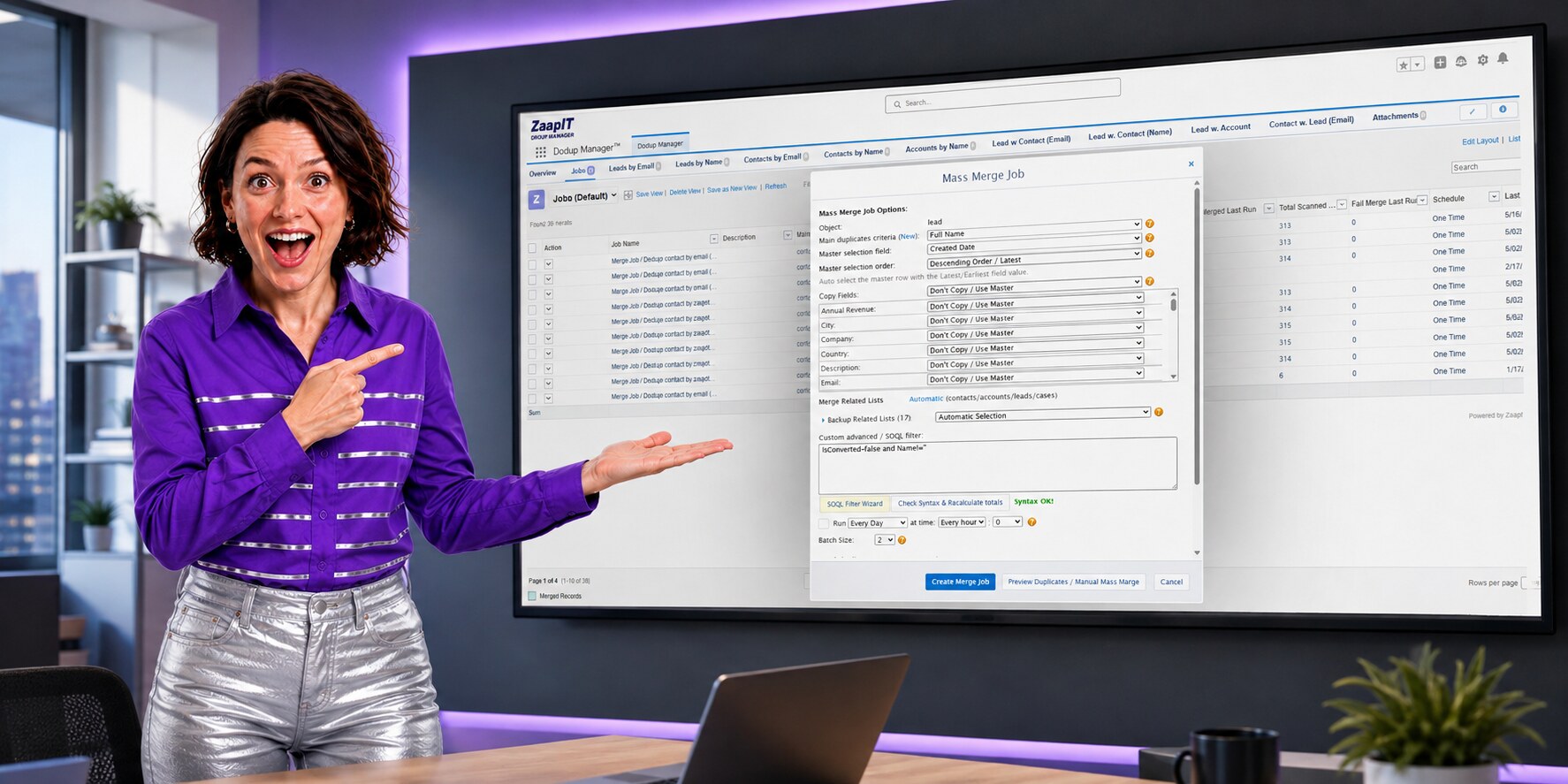Click the dialog scroll-down arrow

pyautogui.click(x=1198, y=552)
